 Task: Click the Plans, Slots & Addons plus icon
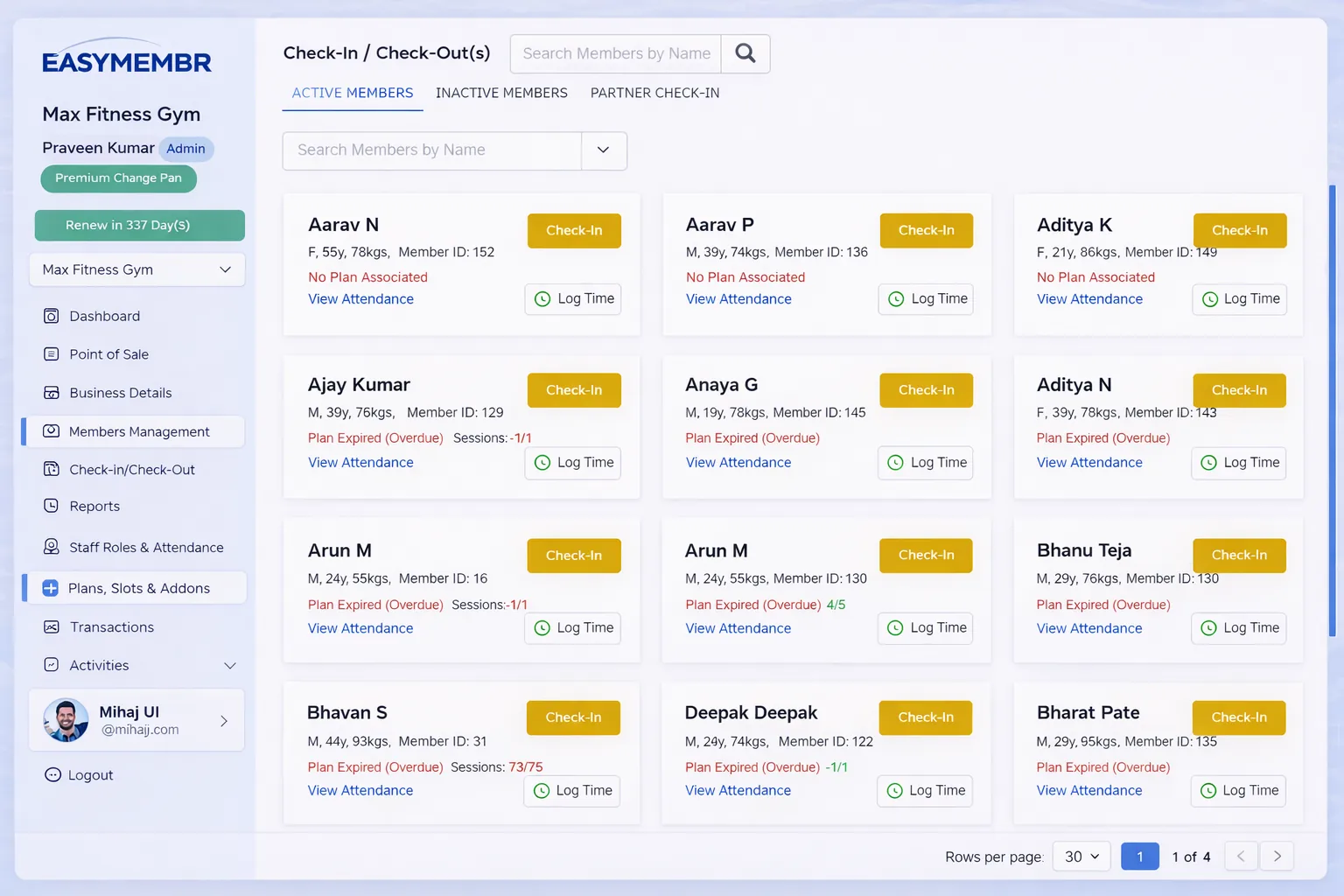tap(52, 587)
